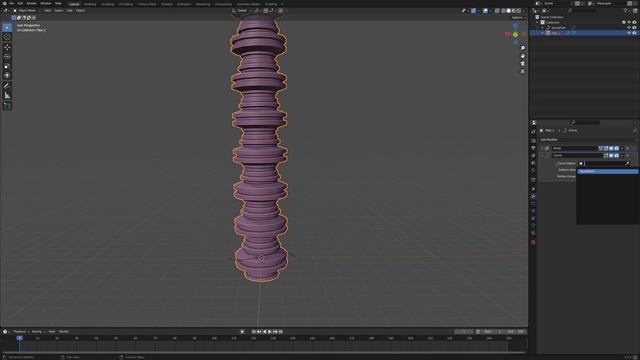Play the animation forward

coord(270,332)
